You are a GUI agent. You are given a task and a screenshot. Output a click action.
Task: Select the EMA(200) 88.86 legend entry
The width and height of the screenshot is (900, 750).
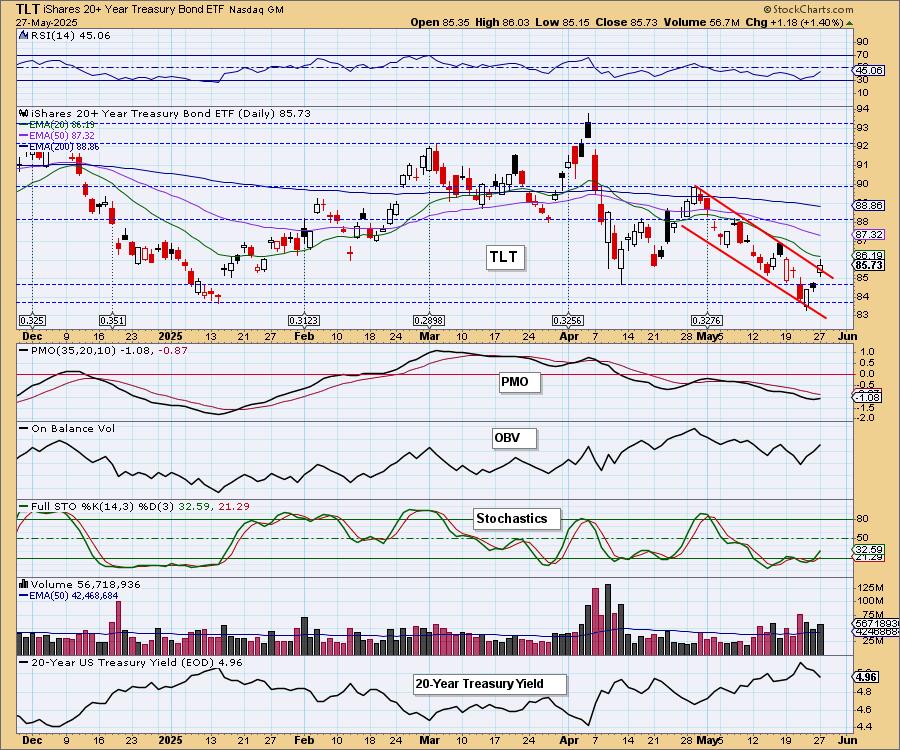59,147
